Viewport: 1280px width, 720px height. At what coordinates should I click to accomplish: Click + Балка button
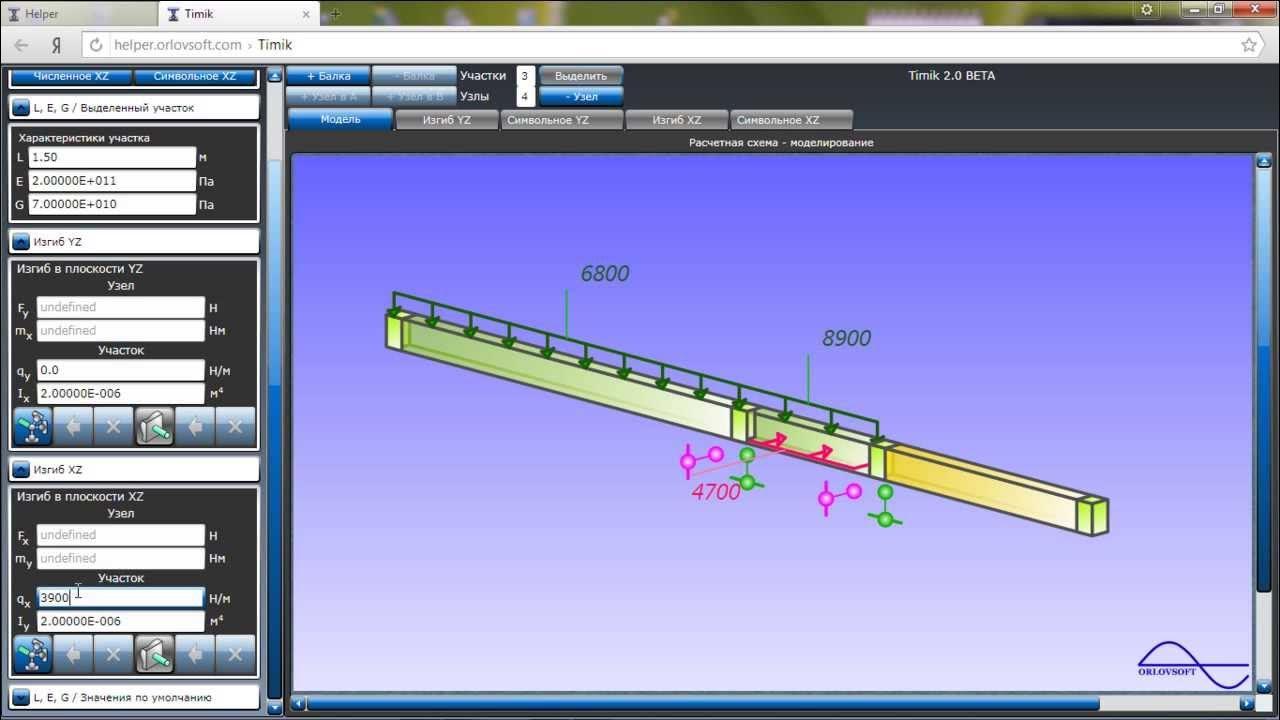click(x=328, y=76)
